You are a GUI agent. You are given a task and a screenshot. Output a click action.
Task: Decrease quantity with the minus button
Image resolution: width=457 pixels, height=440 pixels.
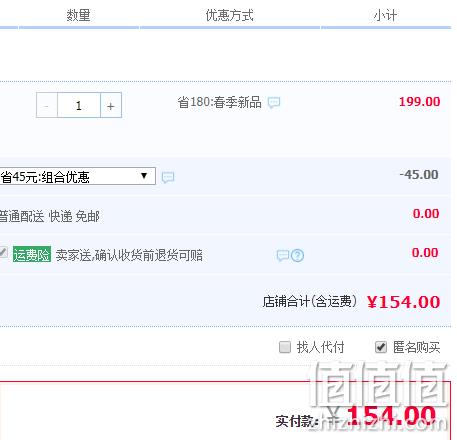pyautogui.click(x=47, y=105)
